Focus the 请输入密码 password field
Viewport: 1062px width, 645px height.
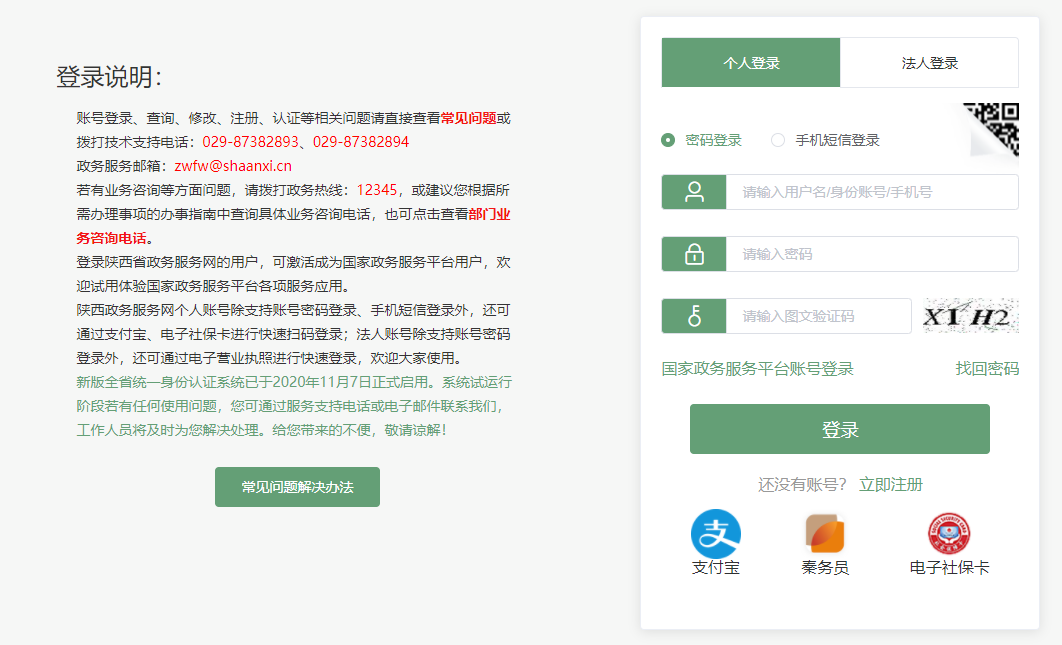point(871,254)
